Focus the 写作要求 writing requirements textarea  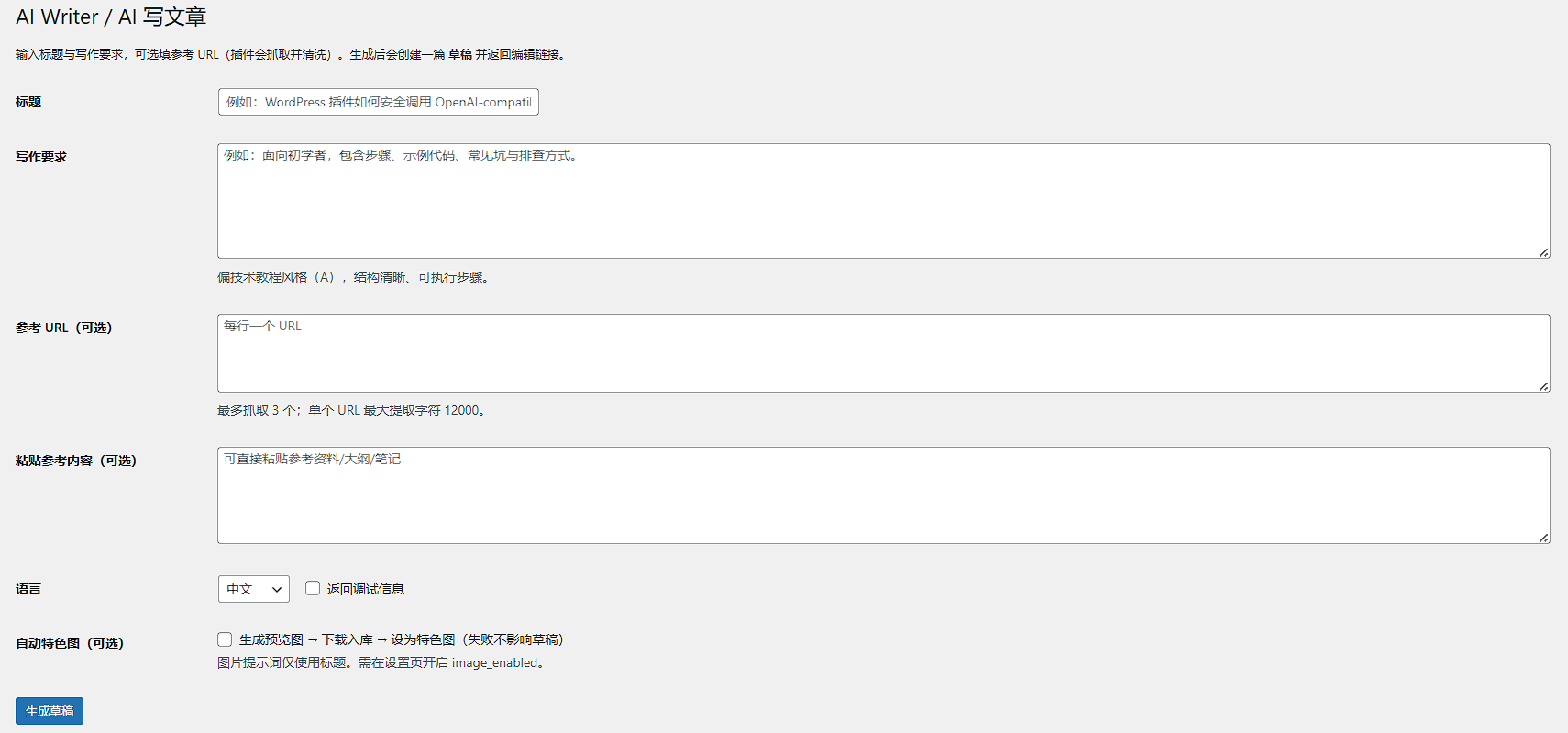point(883,201)
